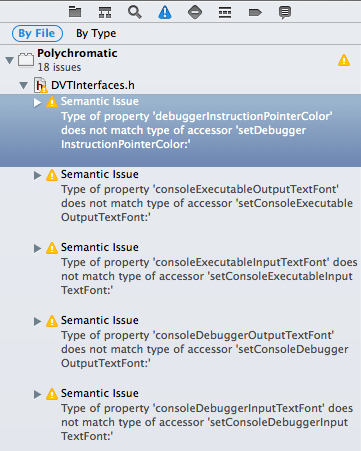361x451 pixels.
Task: Open the Breakpoint navigator tag icon
Action: pyautogui.click(x=255, y=13)
